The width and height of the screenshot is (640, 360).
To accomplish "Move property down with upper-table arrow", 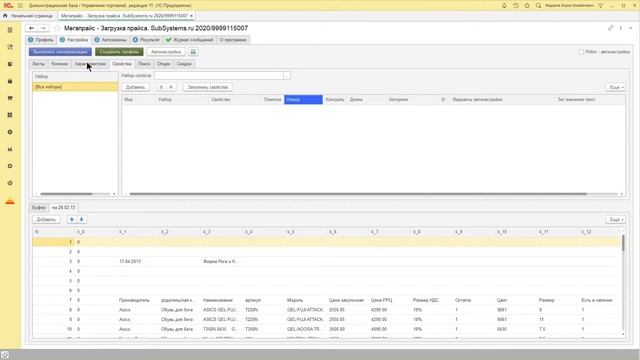I will point(171,87).
